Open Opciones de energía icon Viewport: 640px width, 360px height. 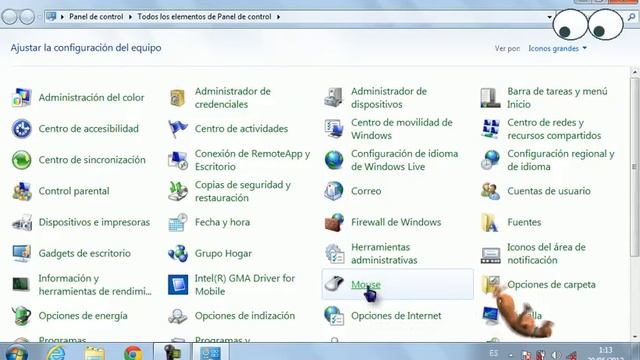[21, 316]
